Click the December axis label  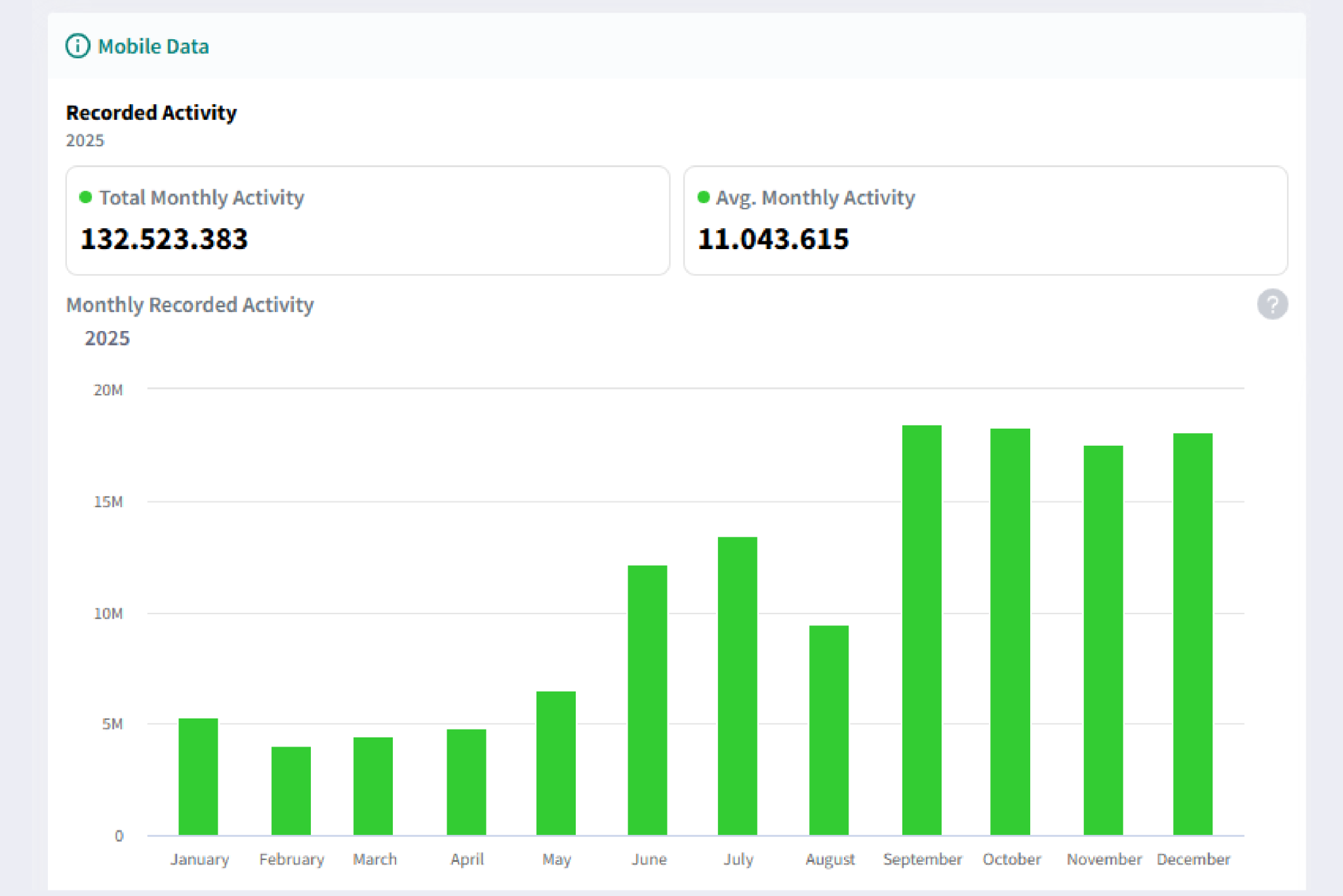click(x=1193, y=859)
